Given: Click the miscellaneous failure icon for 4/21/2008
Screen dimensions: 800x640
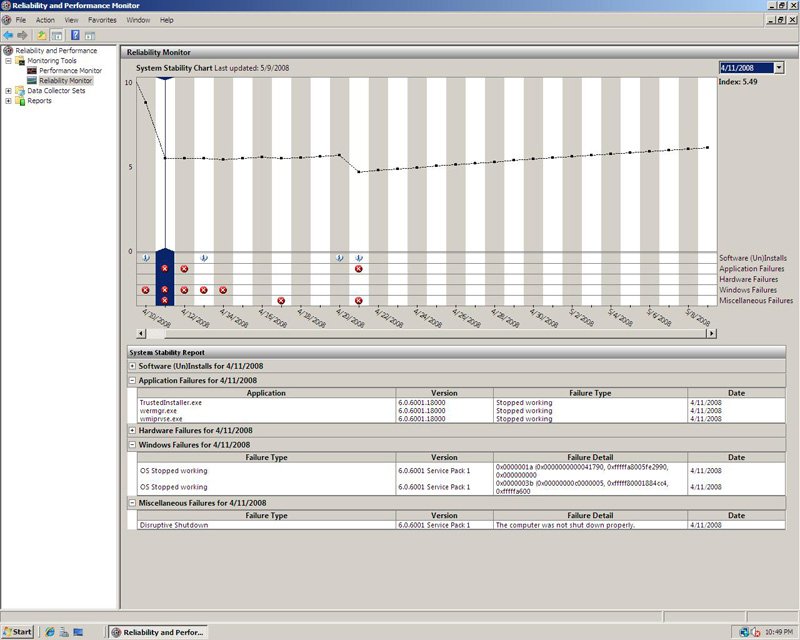Looking at the screenshot, I should tap(359, 301).
